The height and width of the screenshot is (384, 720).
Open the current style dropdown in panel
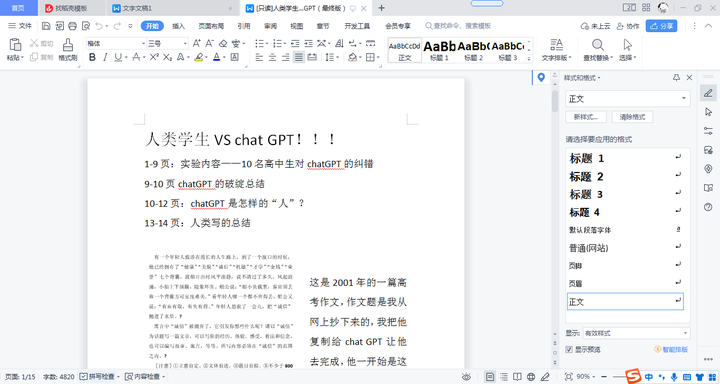[x=684, y=99]
